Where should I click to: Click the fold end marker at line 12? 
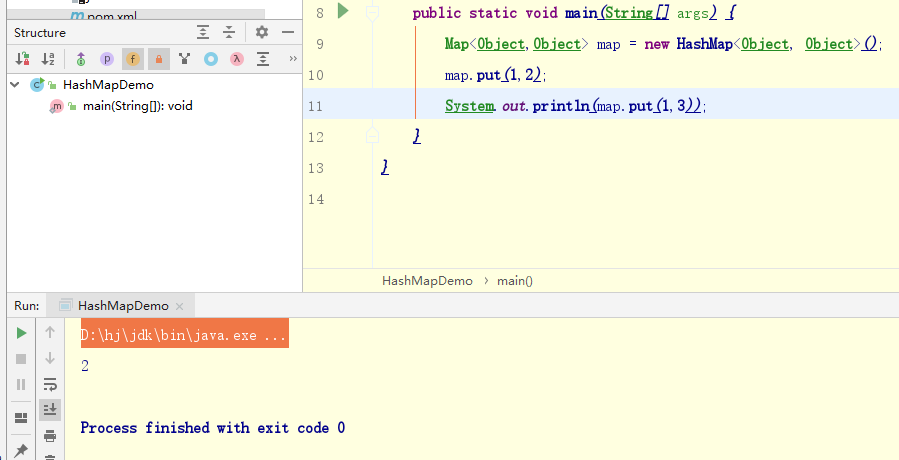pos(373,135)
